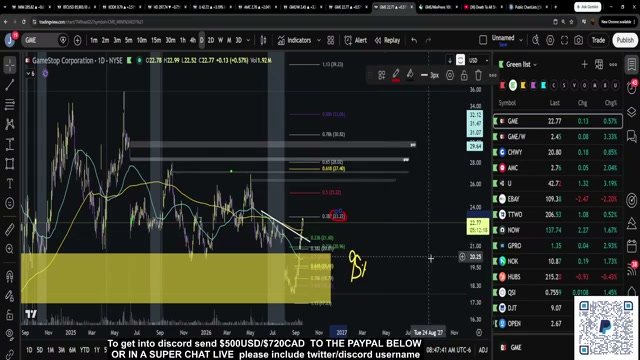Viewport: 640px width, 360px height.
Task: Click the Publish button
Action: pos(625,40)
